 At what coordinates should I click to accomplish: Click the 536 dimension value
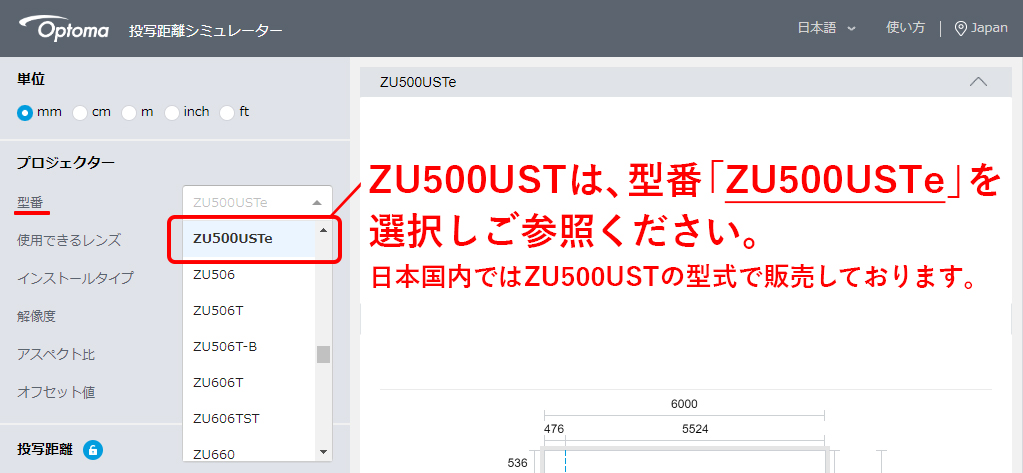tap(518, 463)
